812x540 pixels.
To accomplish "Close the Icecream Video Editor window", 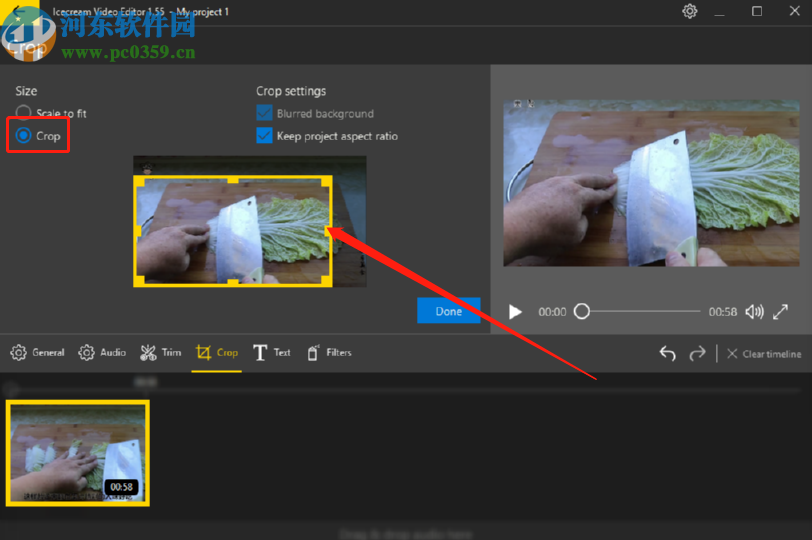I will (x=794, y=11).
